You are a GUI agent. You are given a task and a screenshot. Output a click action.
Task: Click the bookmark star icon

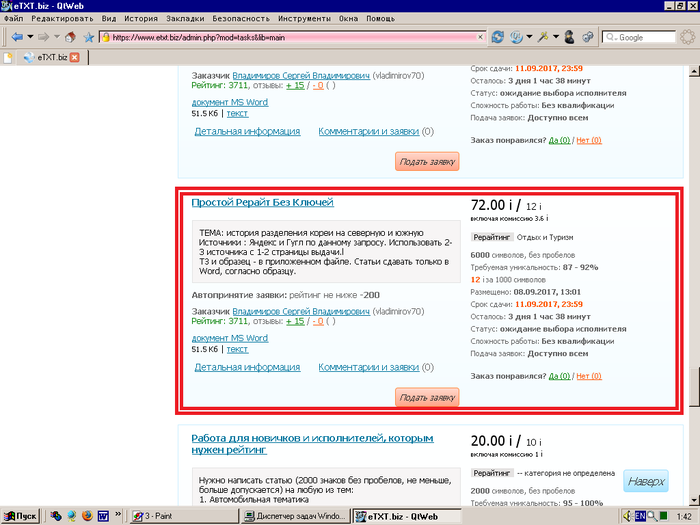coord(89,37)
